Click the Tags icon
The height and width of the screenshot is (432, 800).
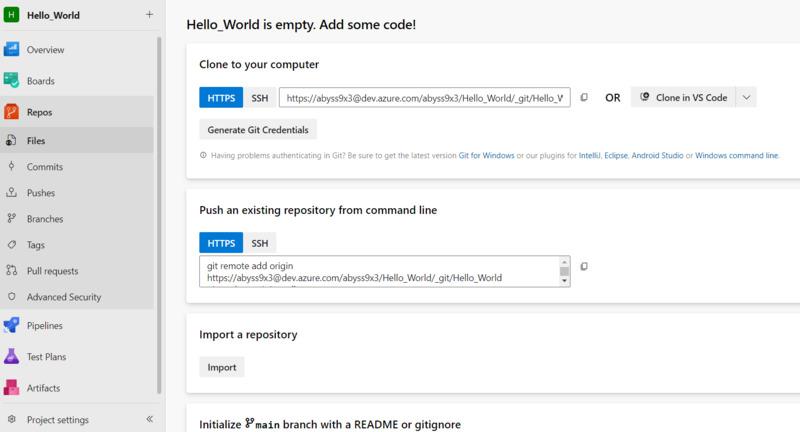click(x=11, y=244)
